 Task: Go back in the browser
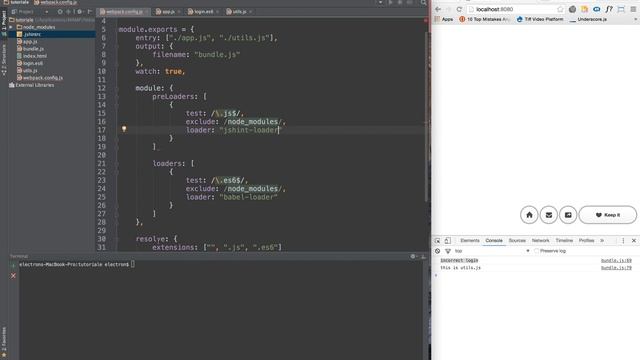point(438,9)
